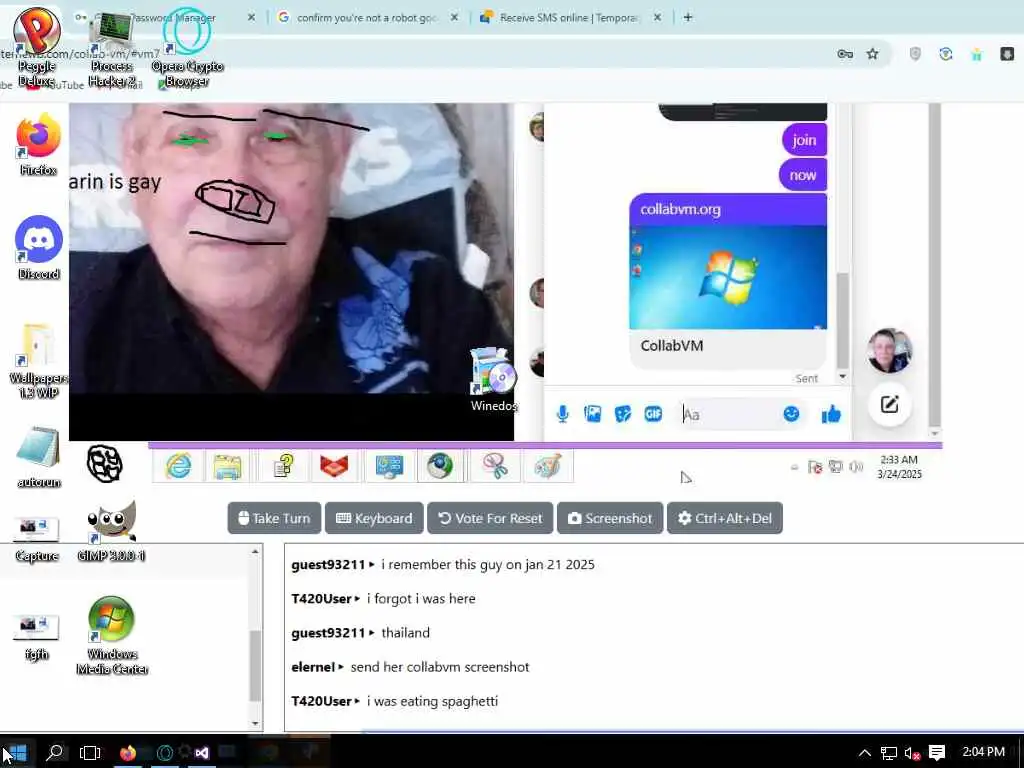
Task: Open the Windows Media Center shortcut
Action: pos(112,635)
